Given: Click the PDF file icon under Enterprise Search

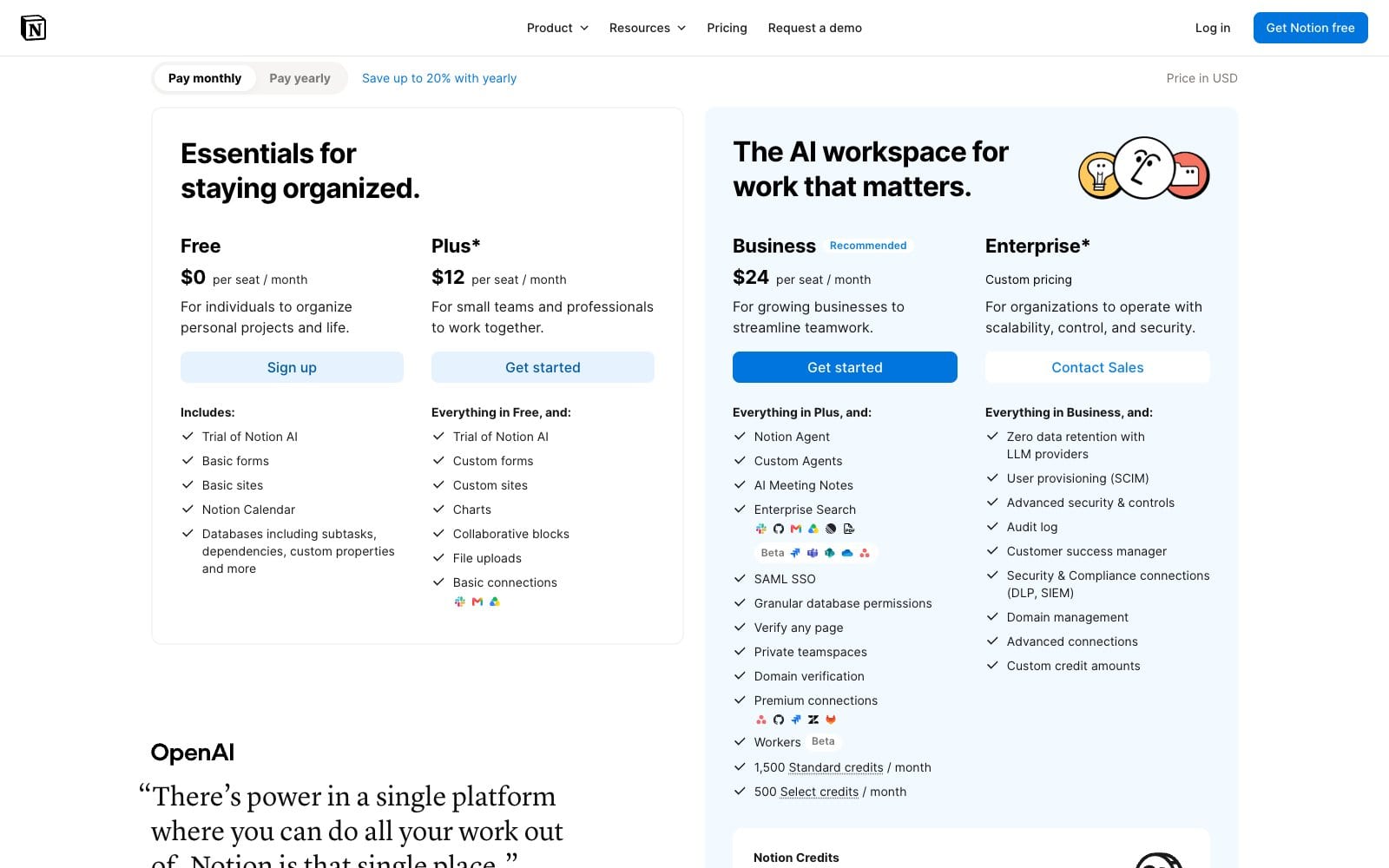Looking at the screenshot, I should click(849, 529).
